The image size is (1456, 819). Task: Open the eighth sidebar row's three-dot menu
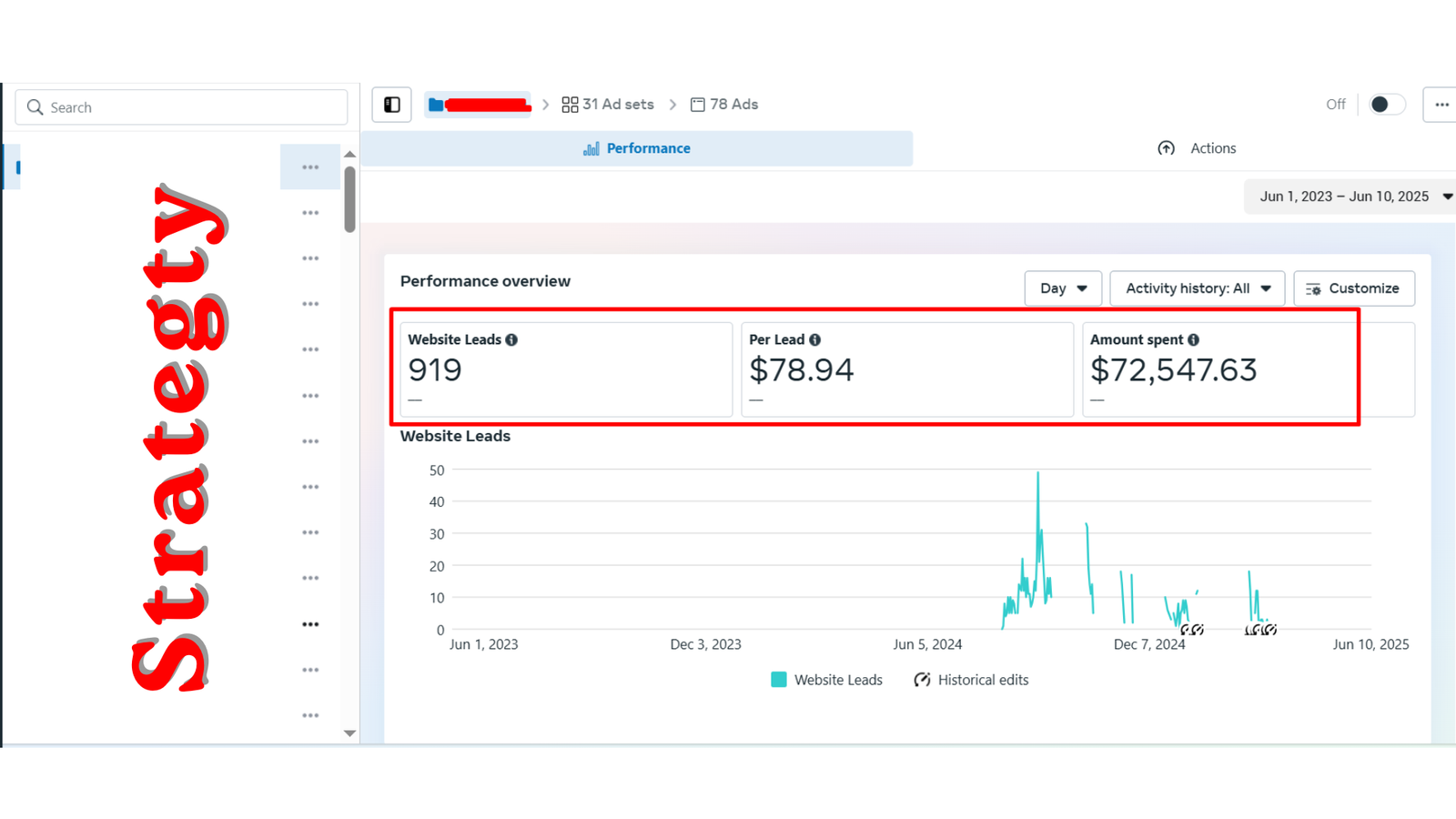pos(310,487)
